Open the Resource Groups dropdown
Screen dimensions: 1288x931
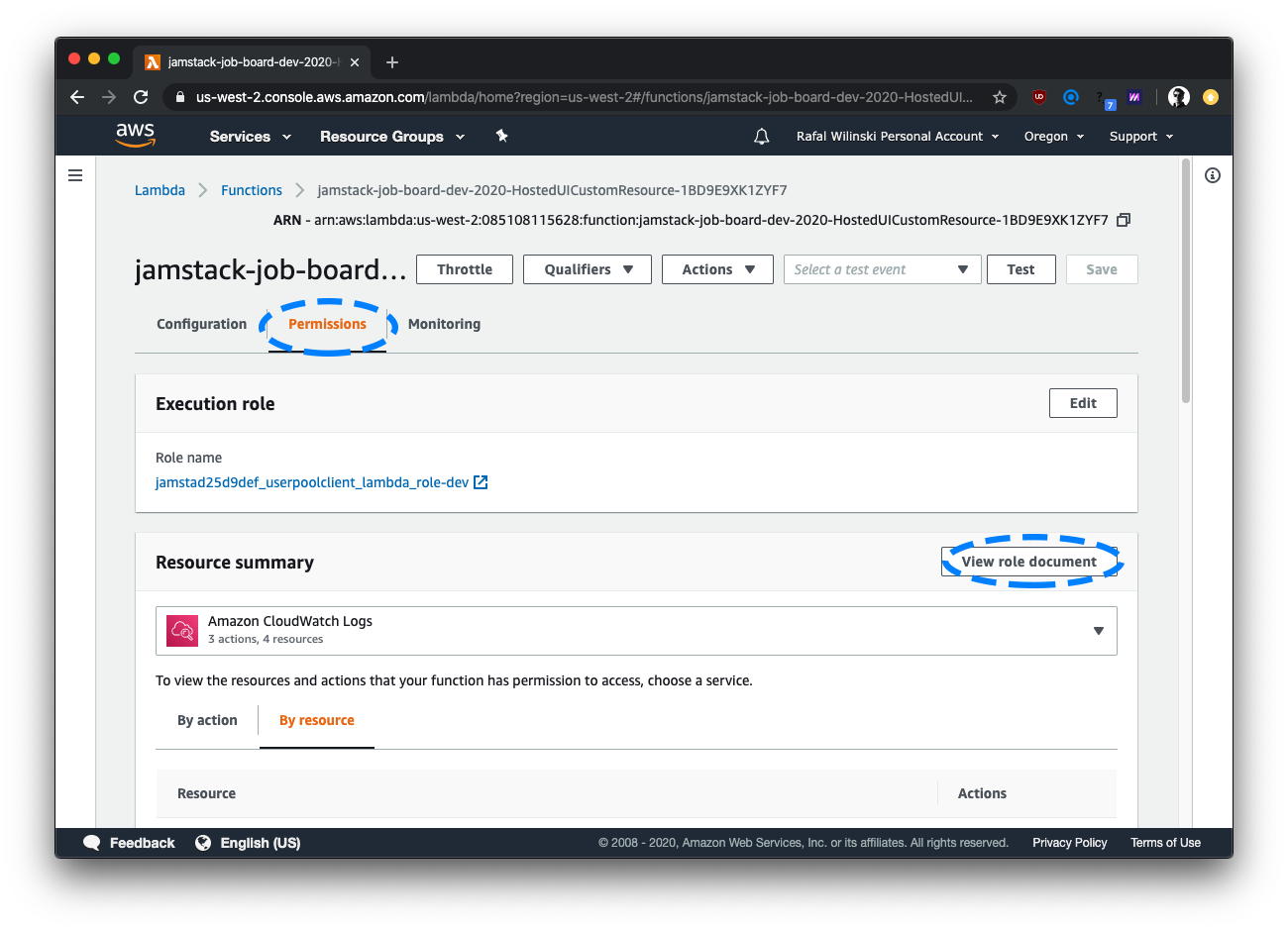coord(392,137)
